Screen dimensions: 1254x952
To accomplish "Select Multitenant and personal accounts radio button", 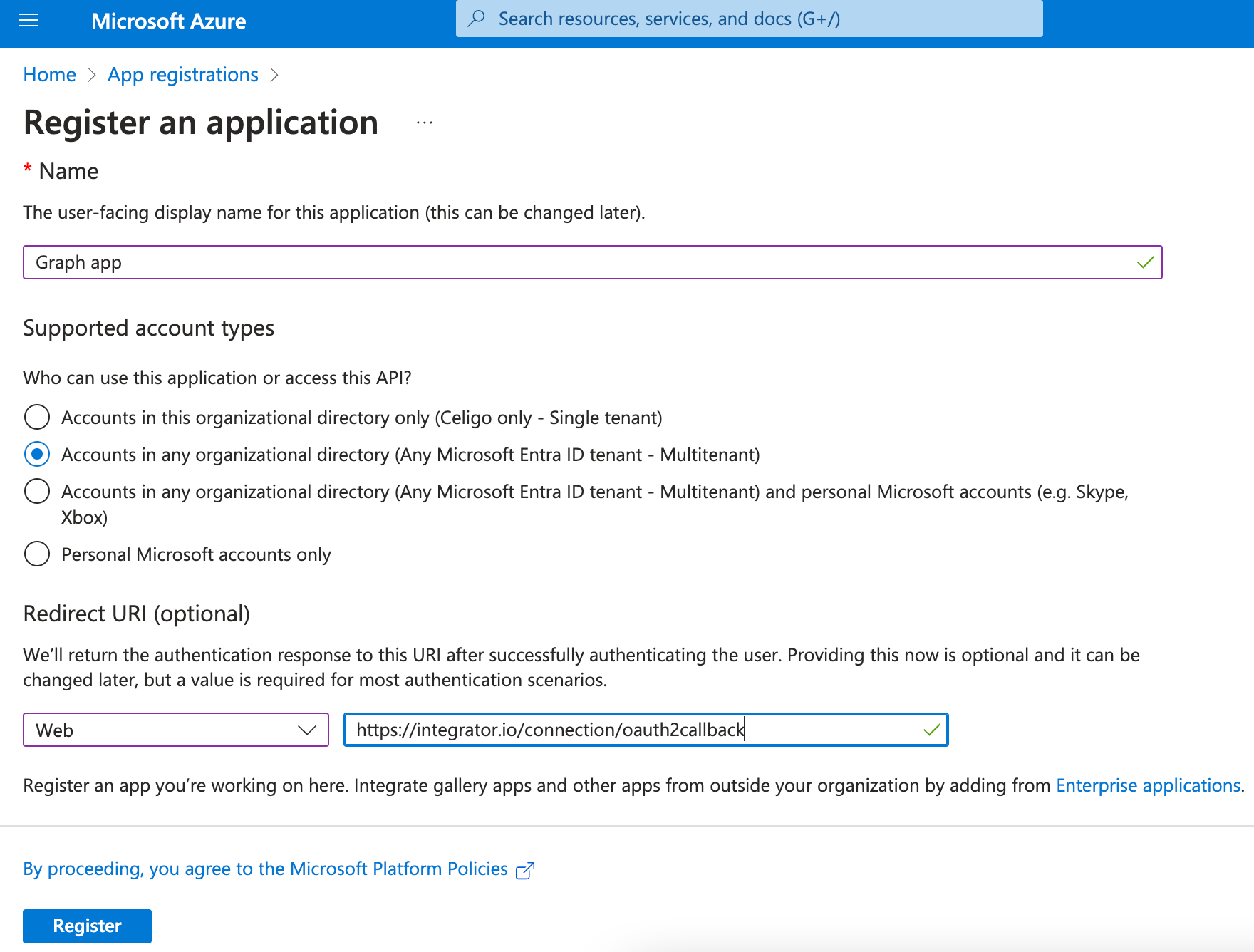I will point(37,491).
